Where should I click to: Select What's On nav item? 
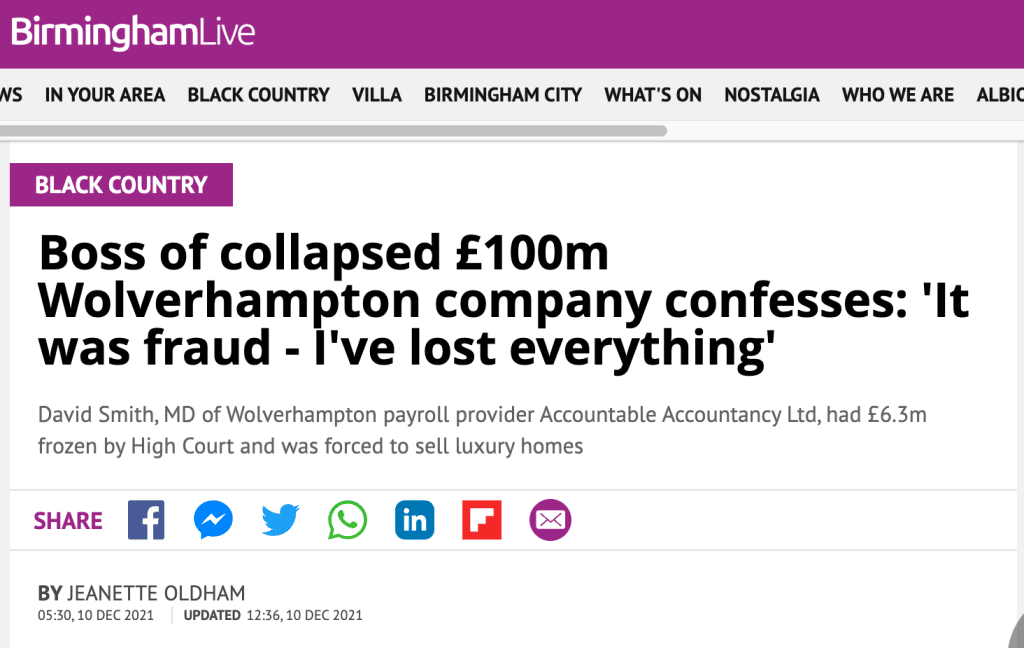point(653,95)
